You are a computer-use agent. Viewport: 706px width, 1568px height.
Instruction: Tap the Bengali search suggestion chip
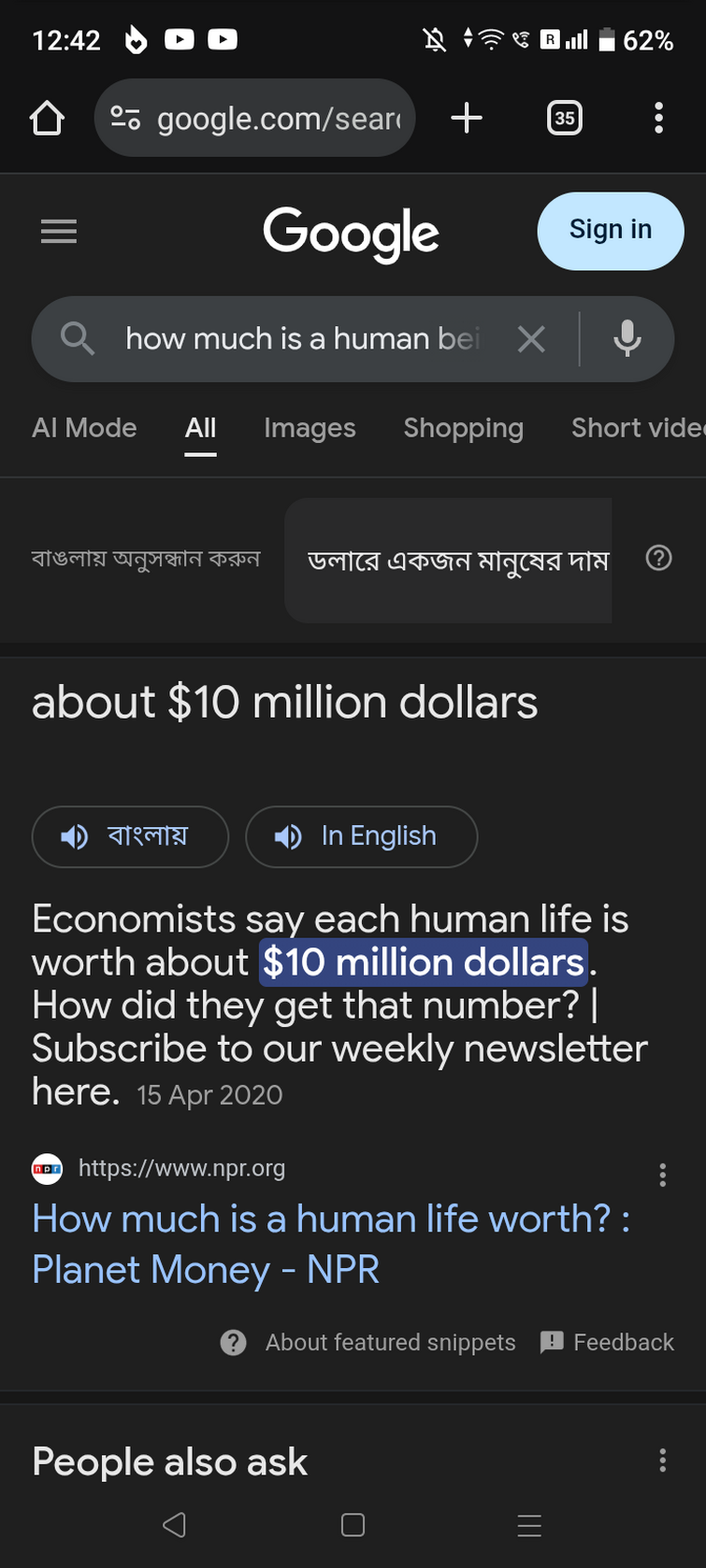[x=456, y=561]
